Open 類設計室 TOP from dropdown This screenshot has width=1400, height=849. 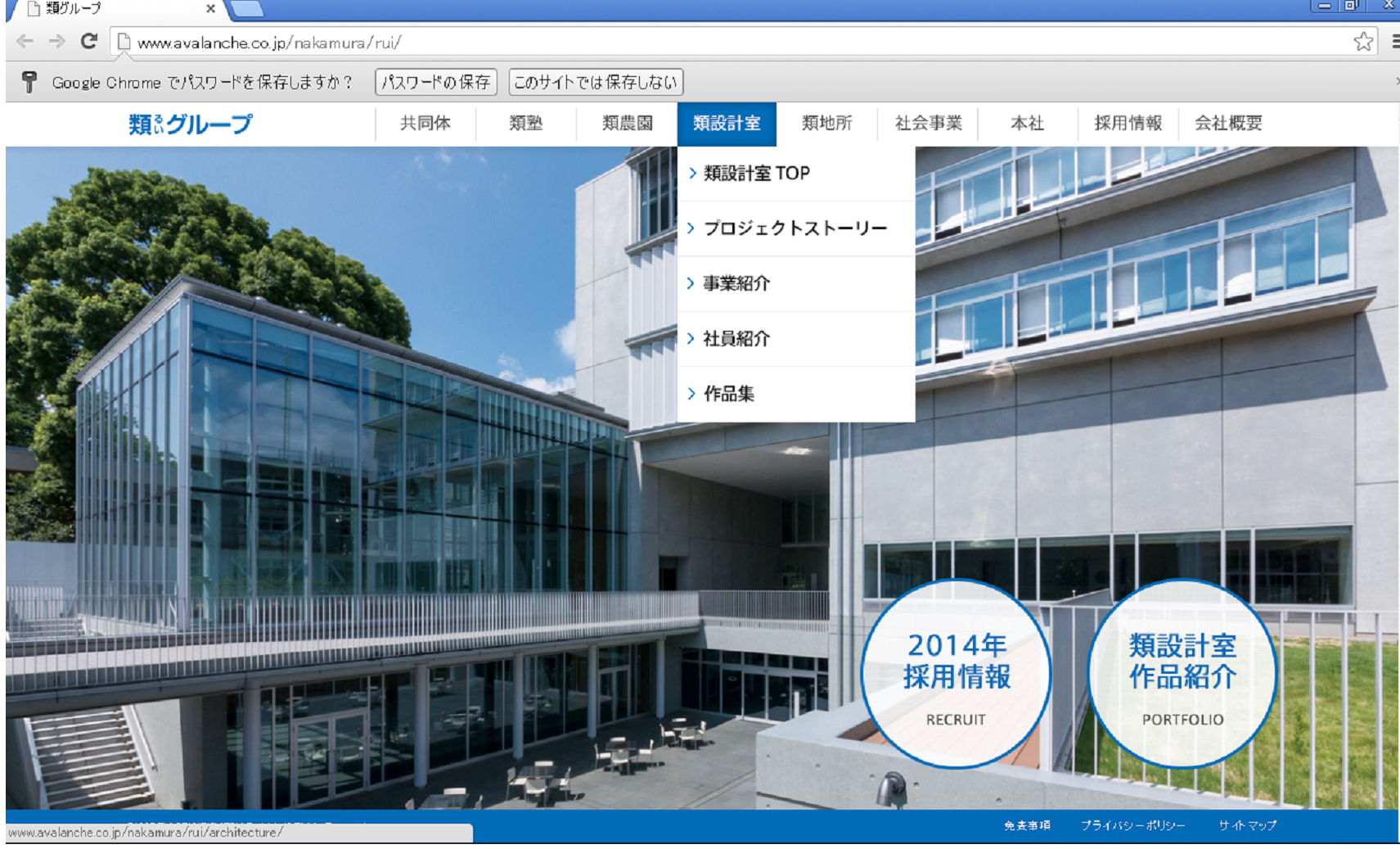(756, 174)
